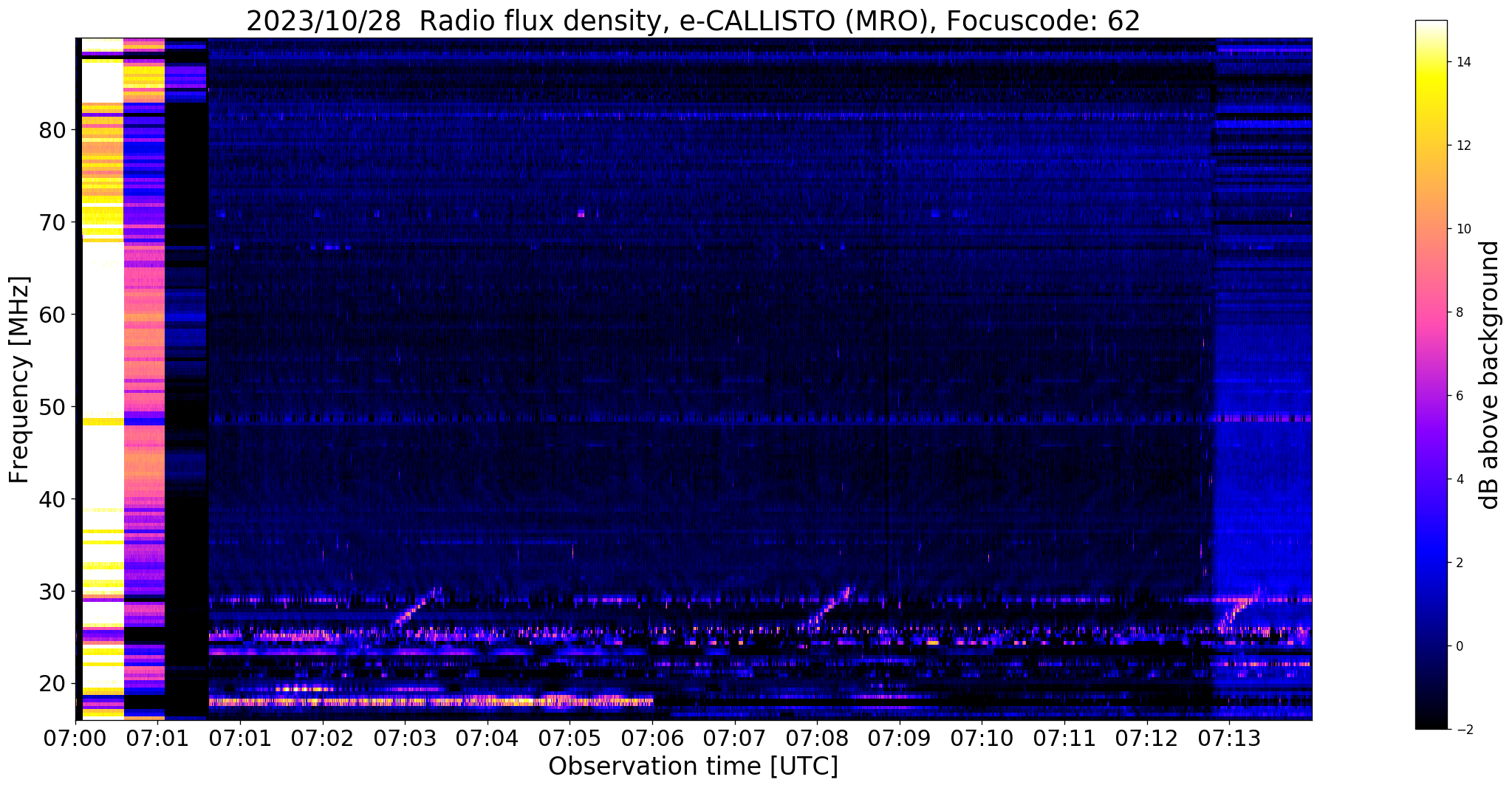
Task: Click the 07:08 time tick label
Action: click(x=817, y=738)
